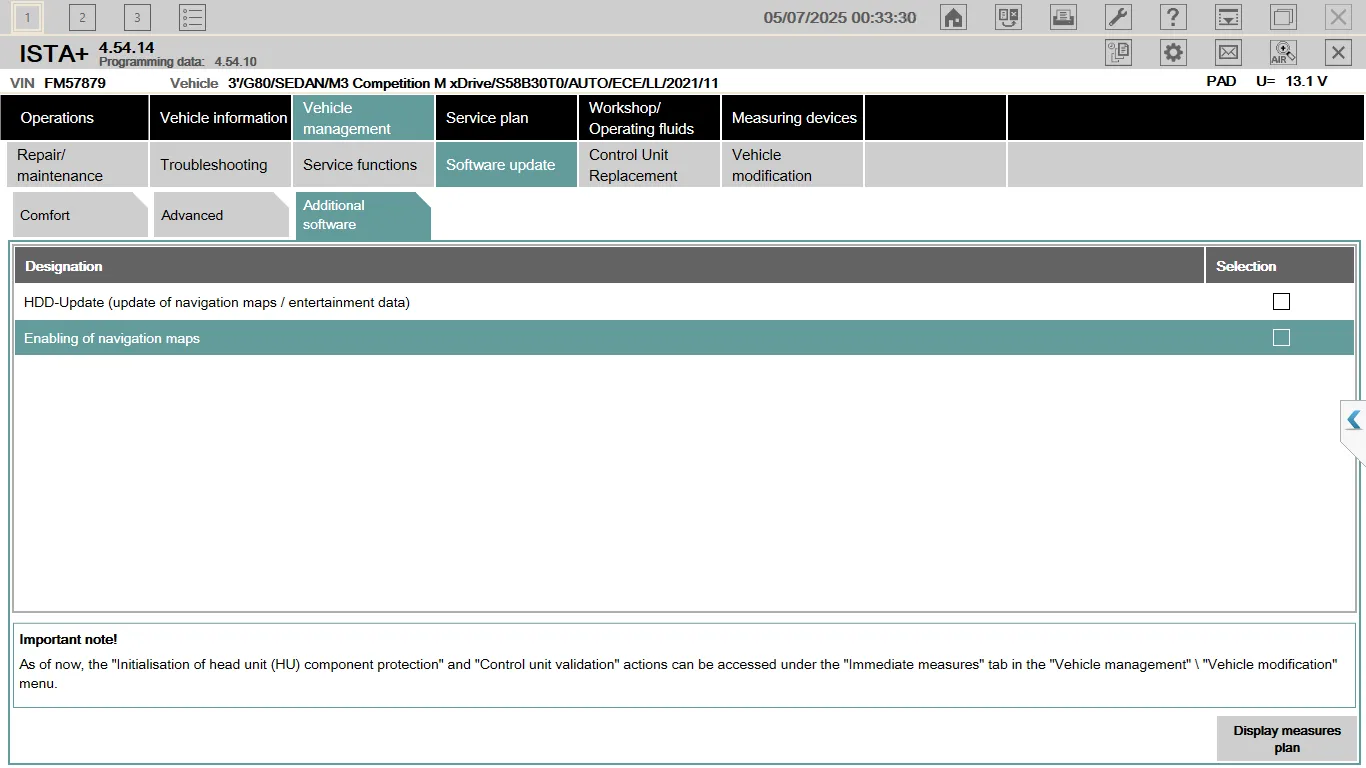Click Programming data 4.54.10 text
The height and width of the screenshot is (768, 1366).
pyautogui.click(x=178, y=62)
